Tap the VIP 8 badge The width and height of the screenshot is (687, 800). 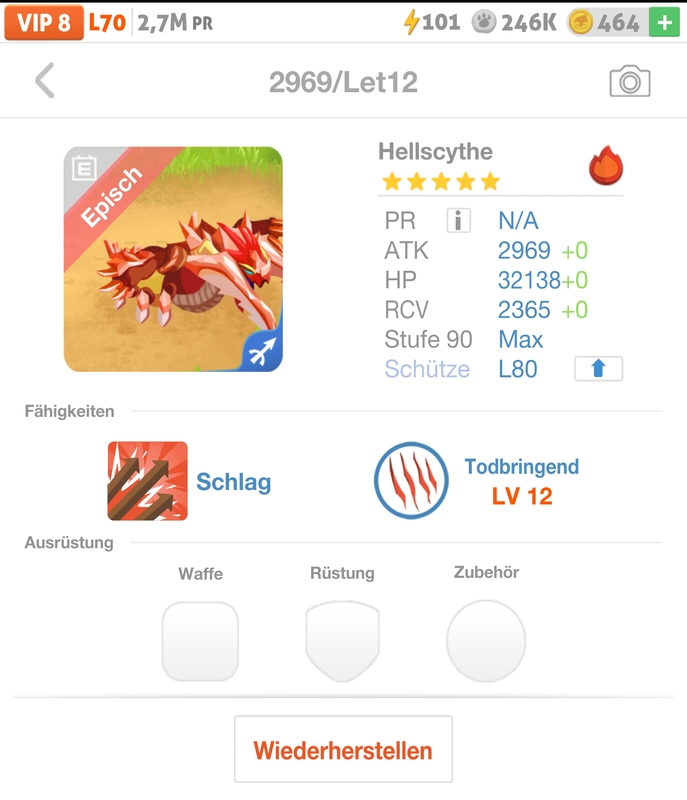43,22
